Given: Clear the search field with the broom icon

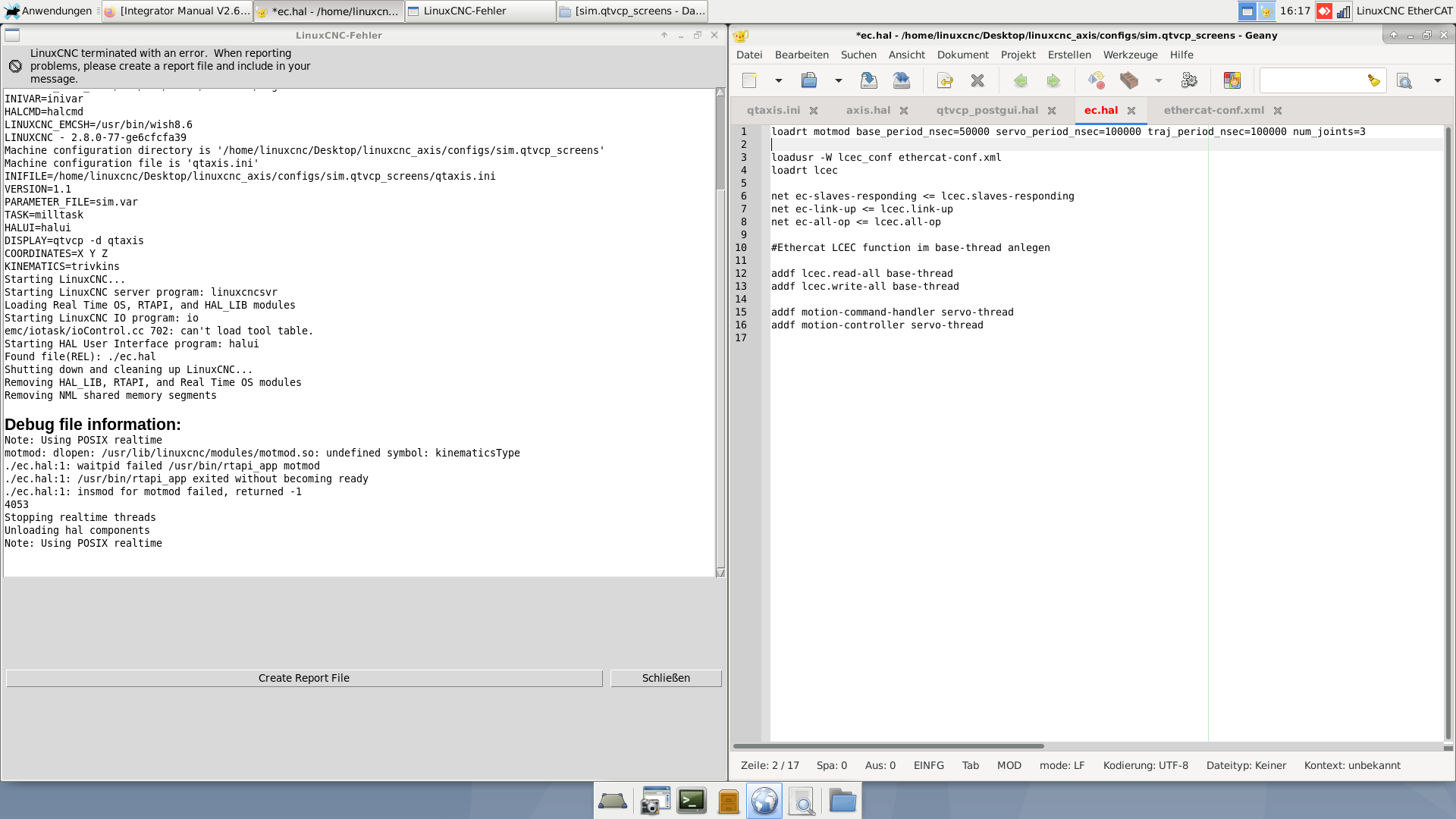Looking at the screenshot, I should [1374, 80].
